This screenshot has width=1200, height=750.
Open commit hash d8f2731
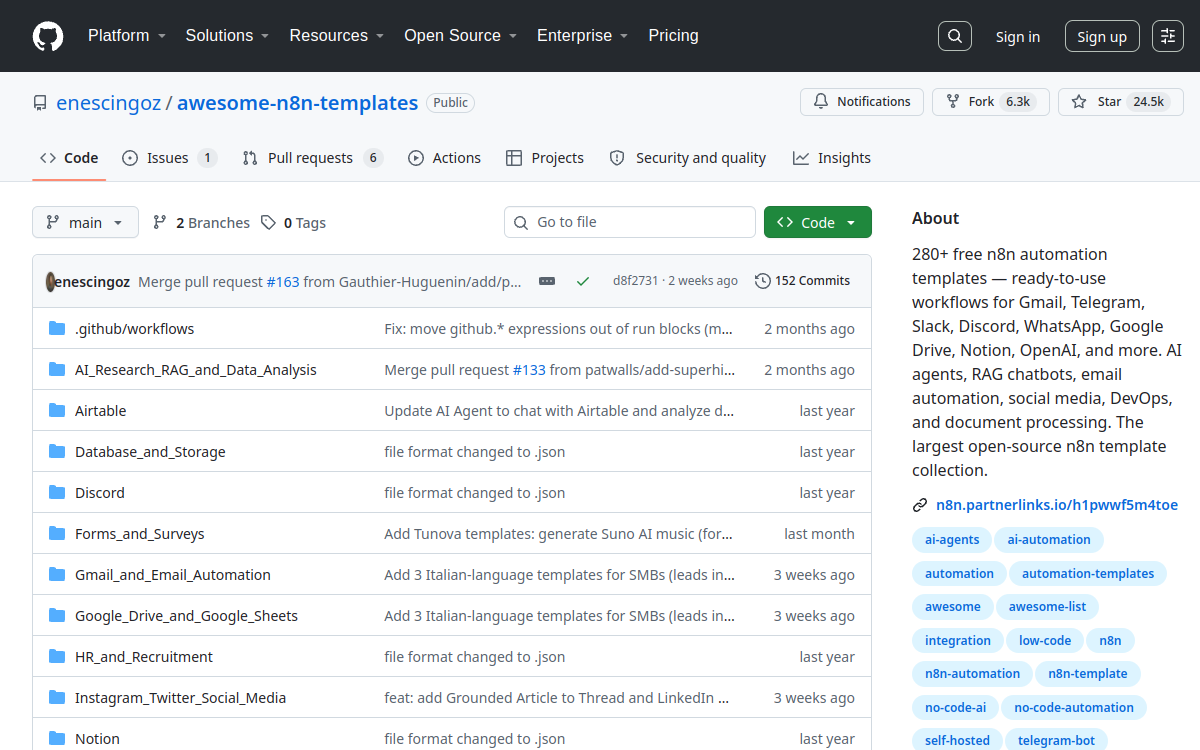(636, 281)
